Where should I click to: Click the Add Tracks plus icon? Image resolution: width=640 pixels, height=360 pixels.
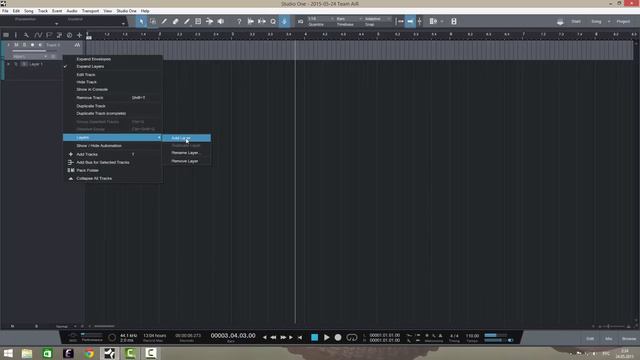tap(80, 35)
